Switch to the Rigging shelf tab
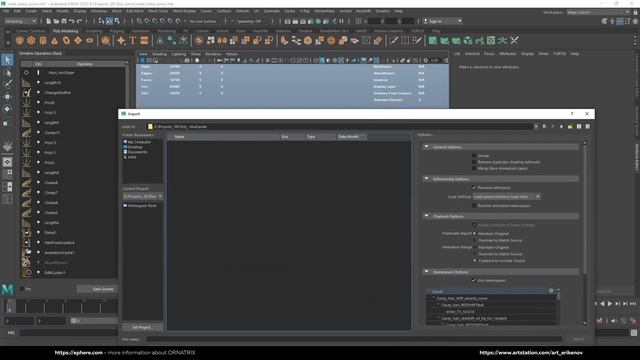This screenshot has width=640, height=360. [117, 31]
